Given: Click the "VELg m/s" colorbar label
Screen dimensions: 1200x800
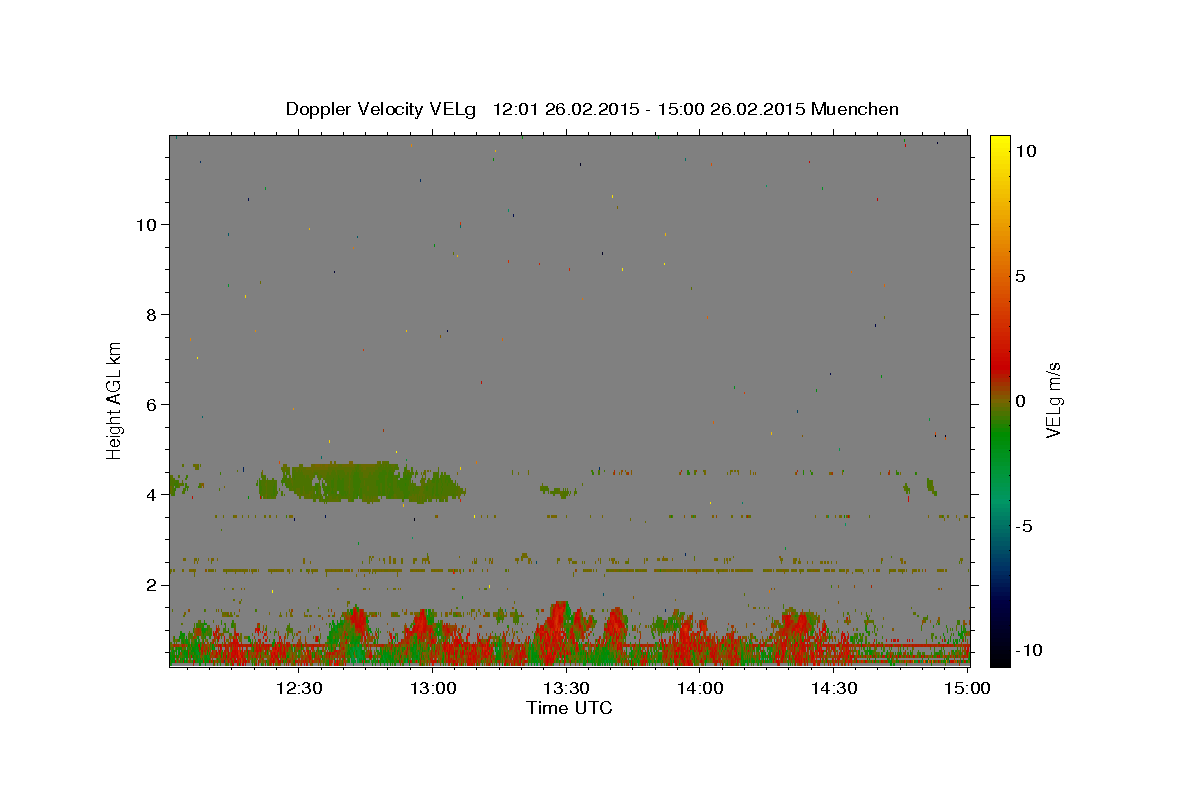Looking at the screenshot, I should 1053,400.
